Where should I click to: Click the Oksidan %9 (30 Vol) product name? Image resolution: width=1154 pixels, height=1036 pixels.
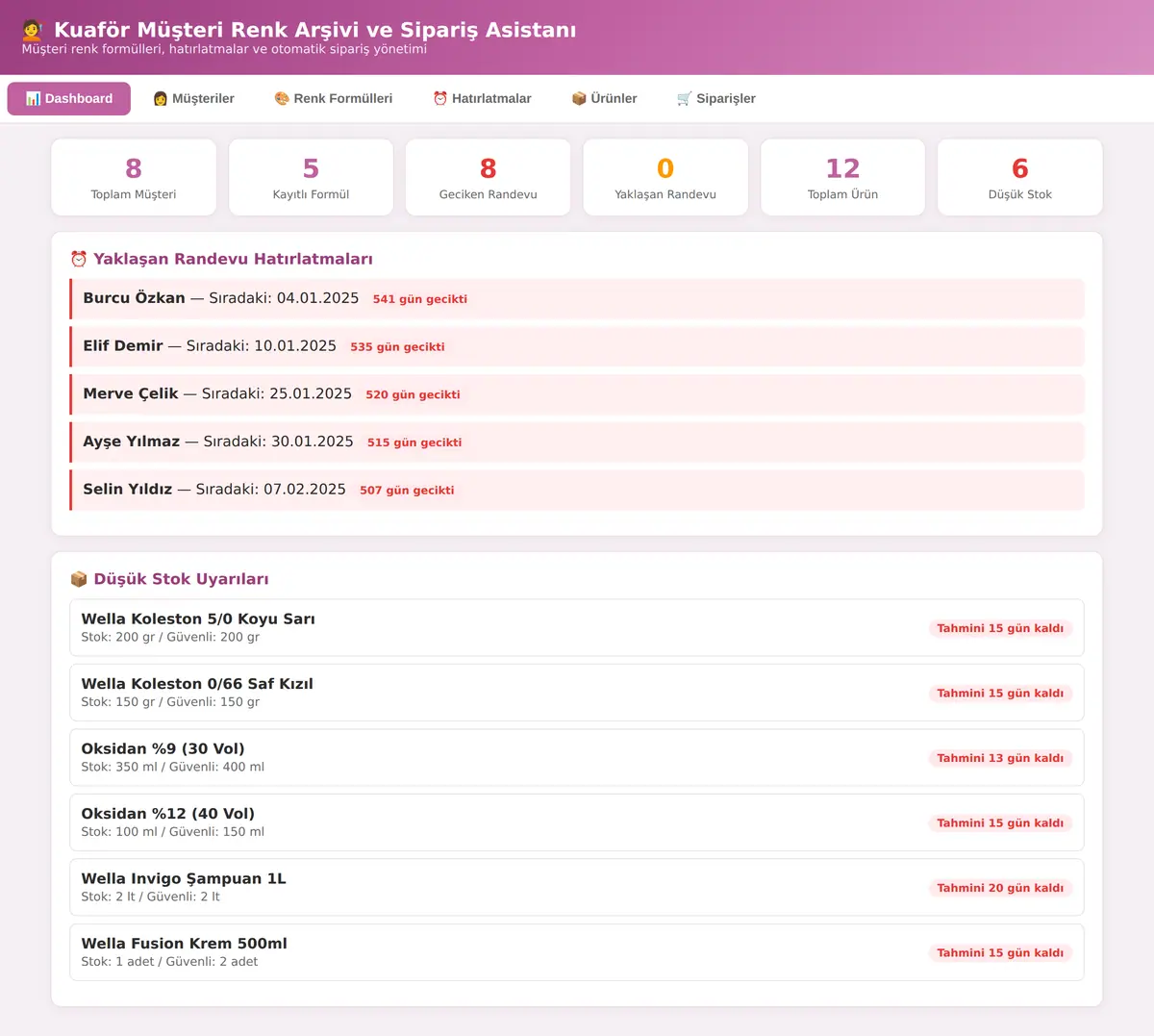point(163,748)
